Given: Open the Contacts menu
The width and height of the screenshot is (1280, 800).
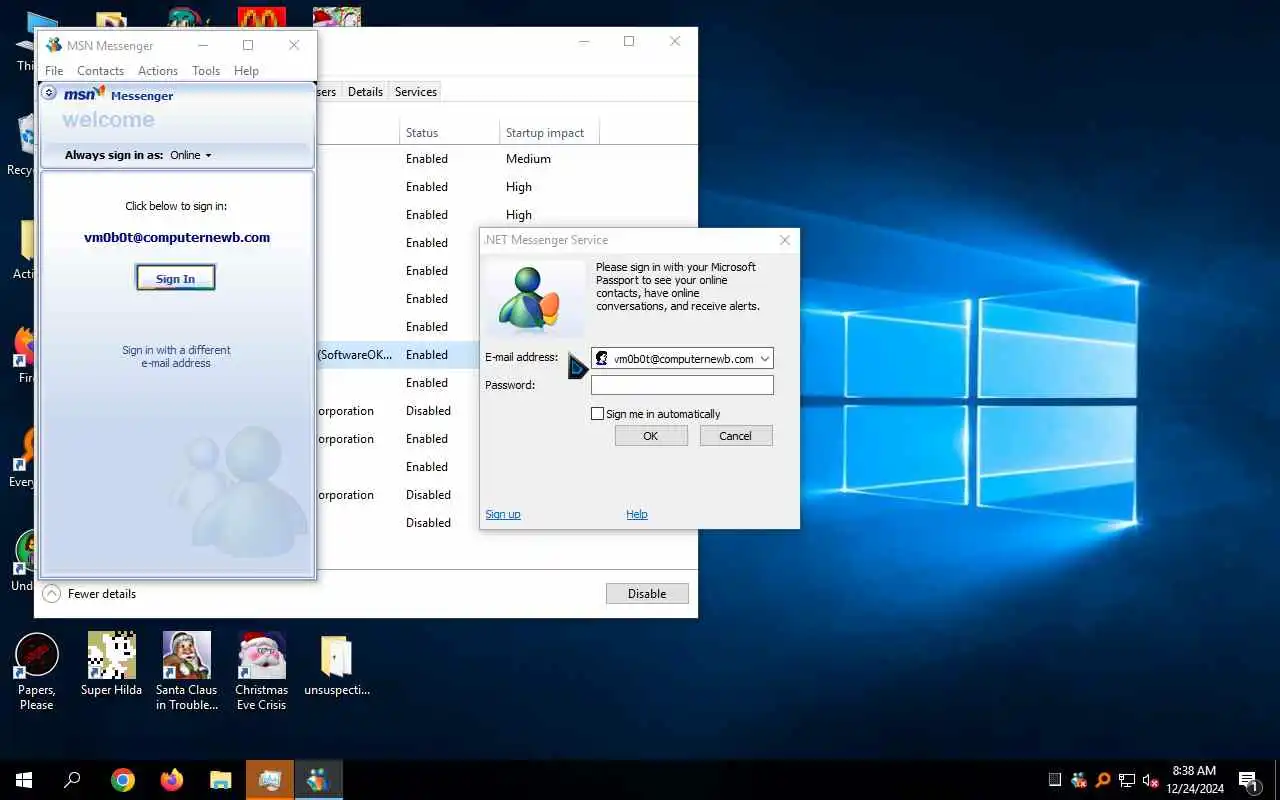Looking at the screenshot, I should [x=100, y=71].
